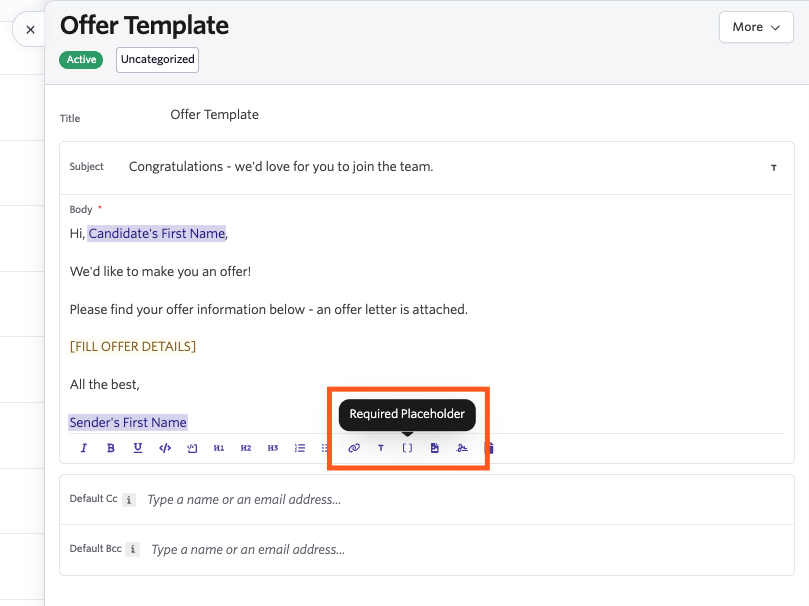809x606 pixels.
Task: Click the line 'We'd like to make you an offer!'
Action: tap(160, 272)
